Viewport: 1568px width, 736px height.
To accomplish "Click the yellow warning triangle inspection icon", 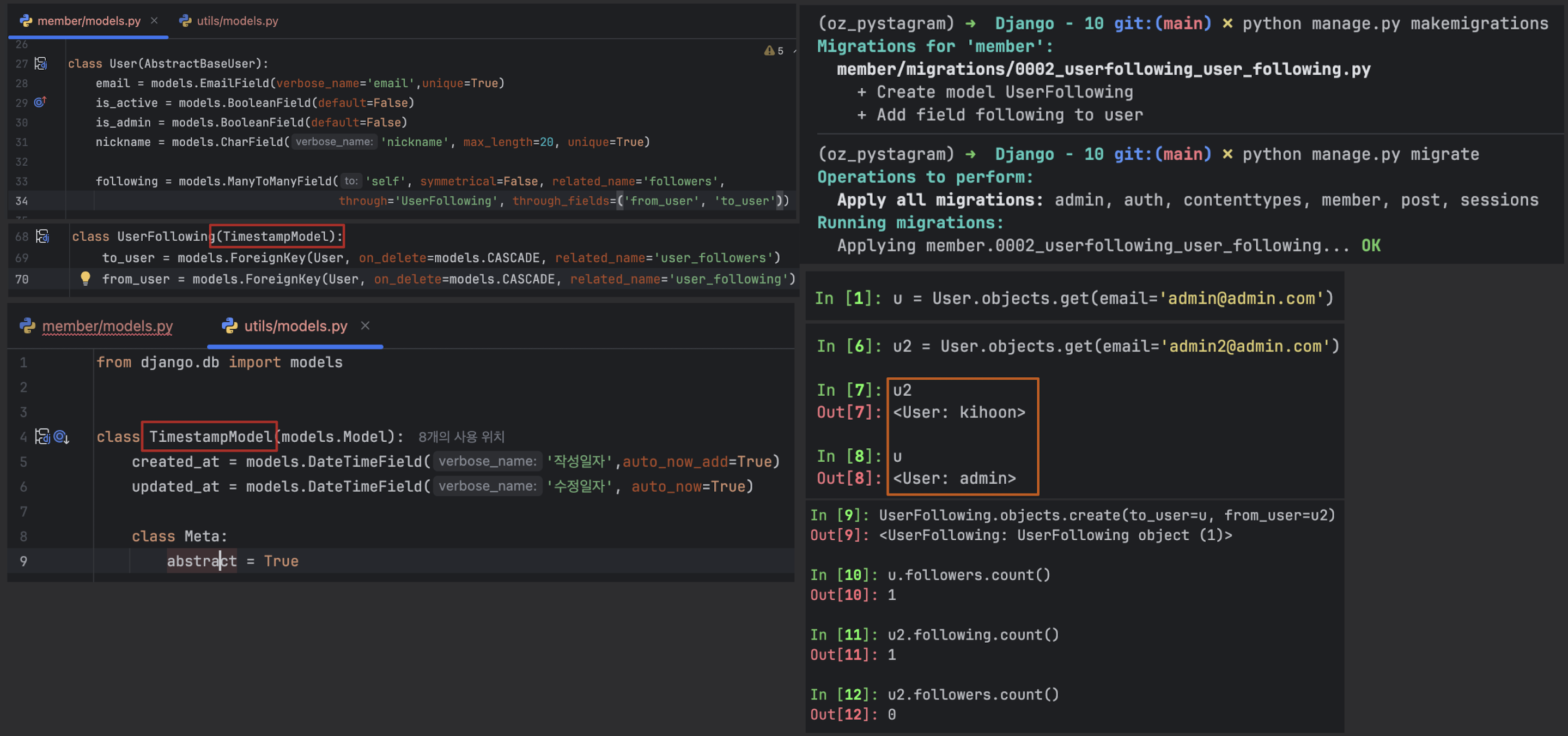I will (769, 51).
